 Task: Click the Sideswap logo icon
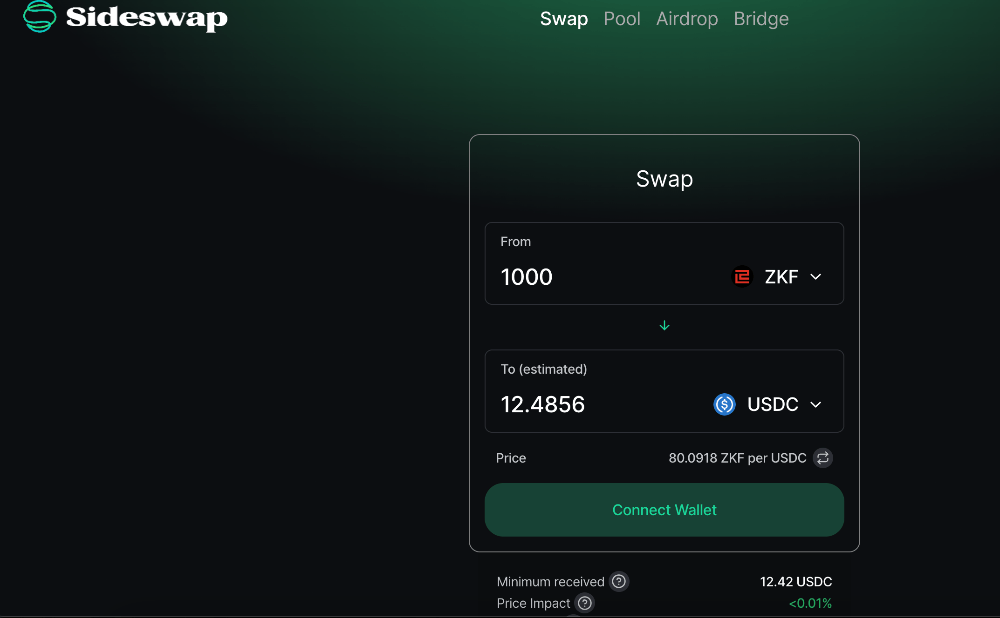(40, 16)
